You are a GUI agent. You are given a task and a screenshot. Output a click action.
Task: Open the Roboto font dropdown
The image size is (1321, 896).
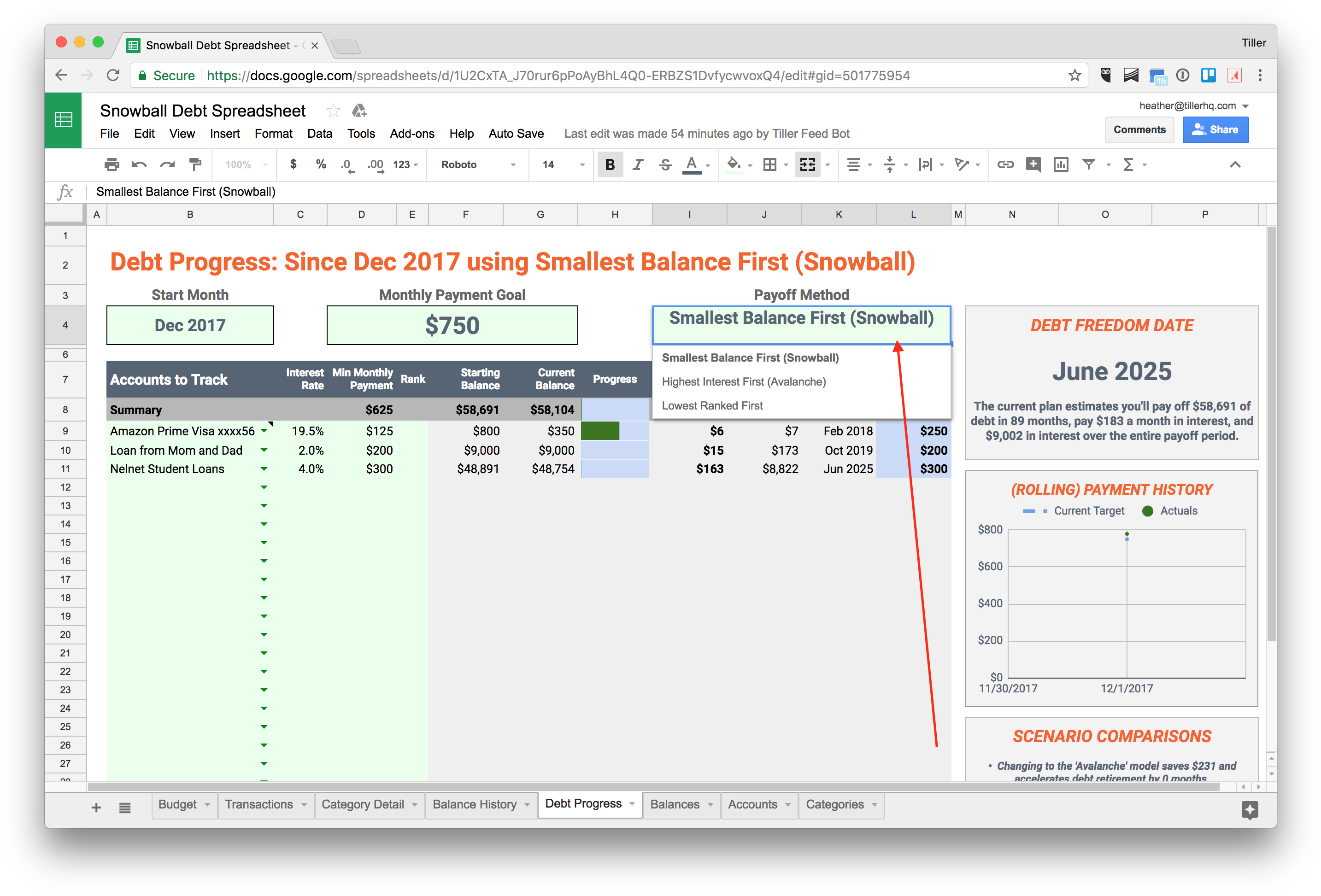pyautogui.click(x=479, y=165)
